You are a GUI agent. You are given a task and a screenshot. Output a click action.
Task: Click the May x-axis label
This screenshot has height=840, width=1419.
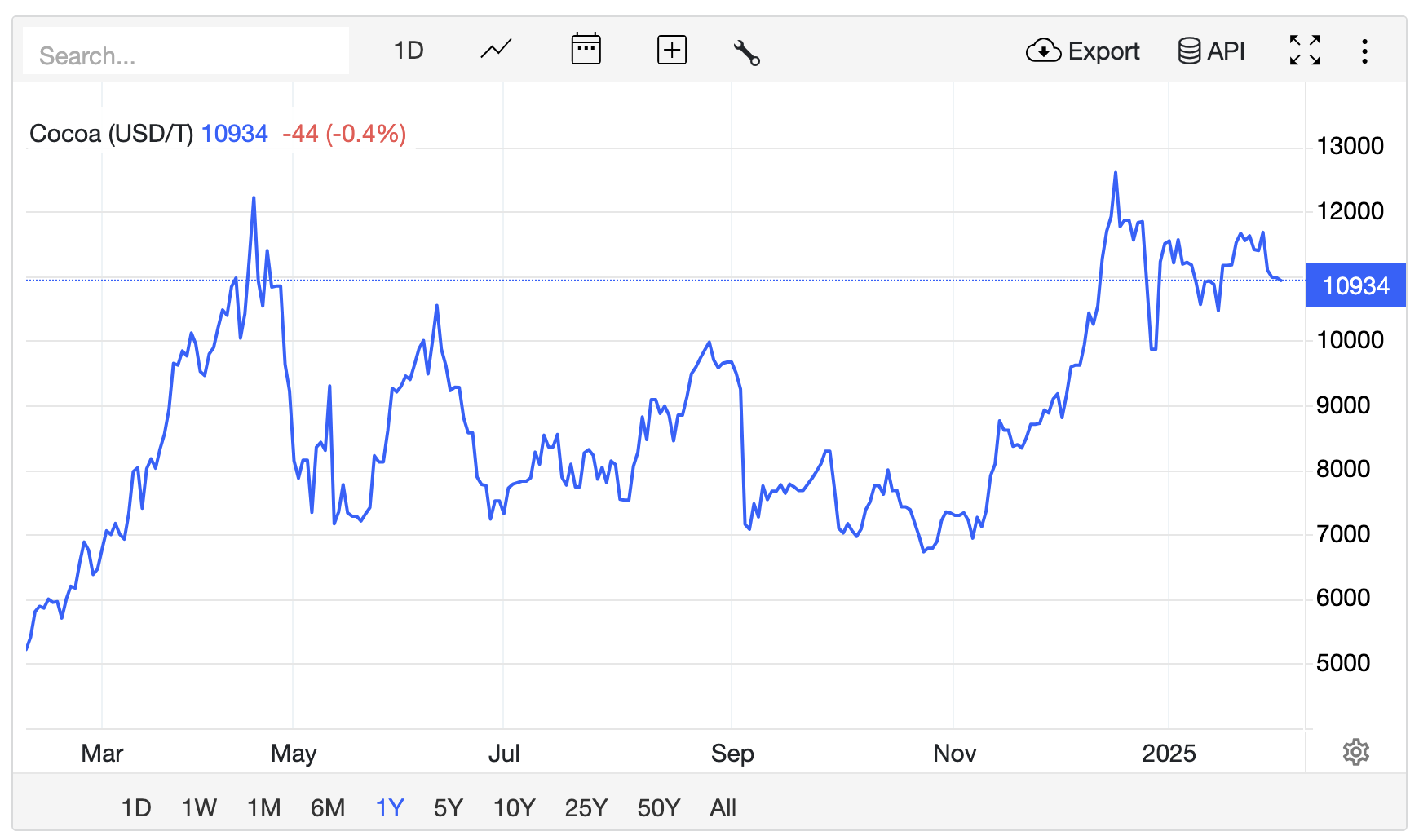click(x=294, y=754)
